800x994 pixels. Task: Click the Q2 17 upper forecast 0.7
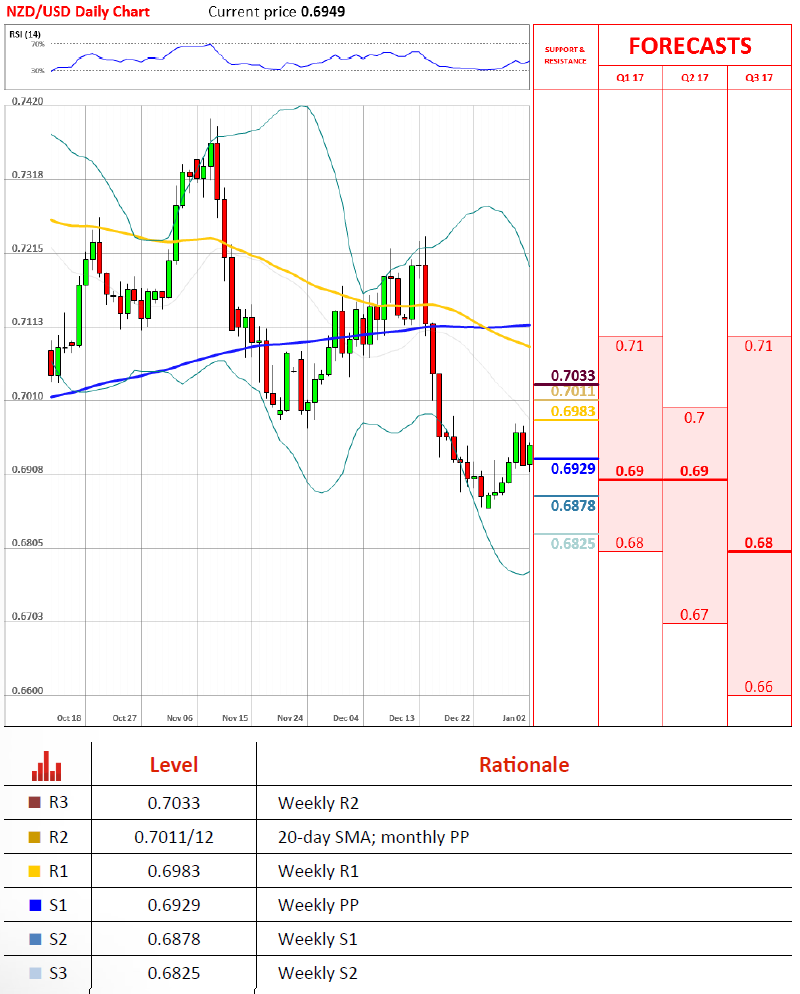pyautogui.click(x=694, y=418)
